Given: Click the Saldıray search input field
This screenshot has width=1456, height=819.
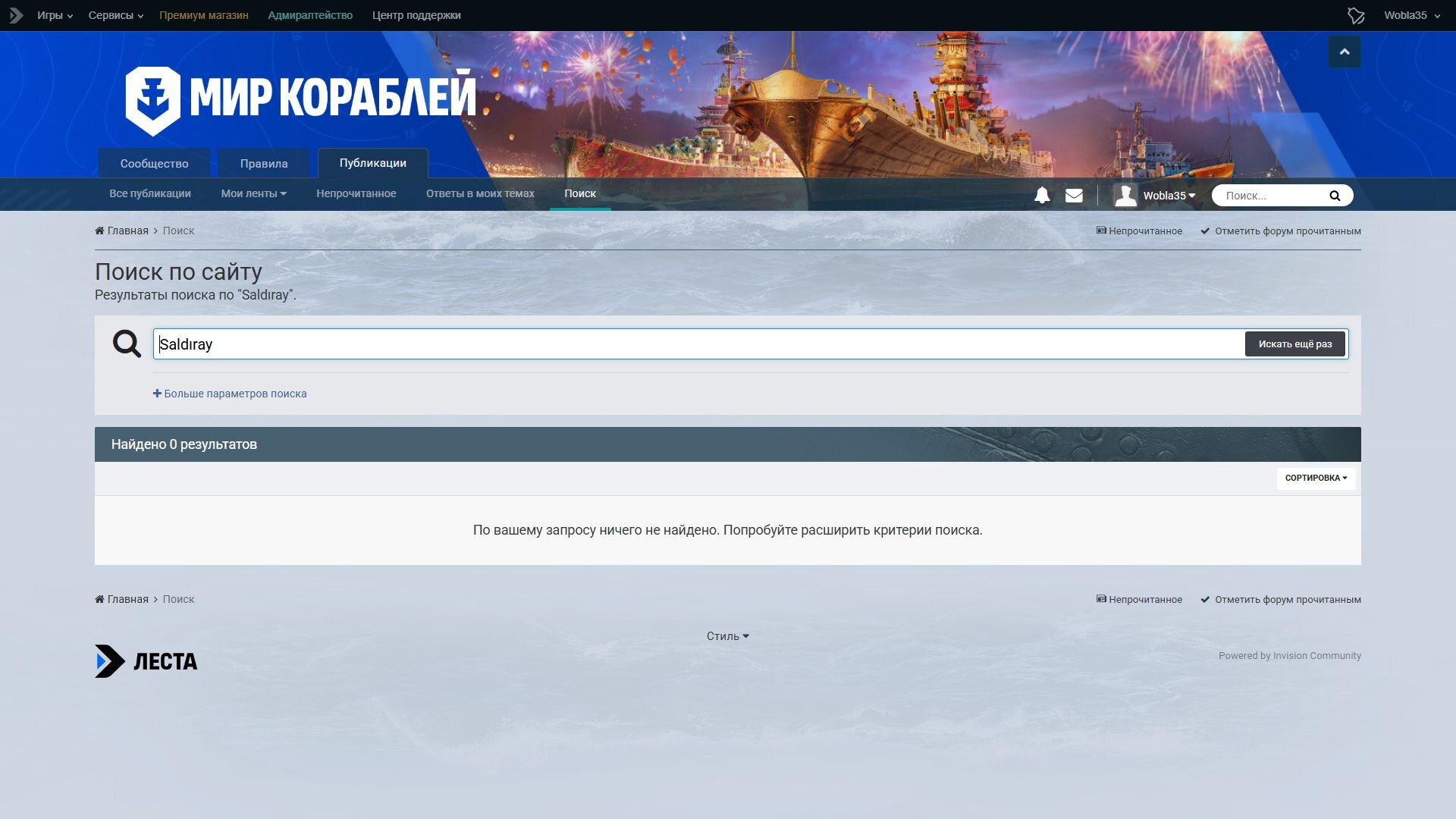Looking at the screenshot, I should click(x=698, y=344).
